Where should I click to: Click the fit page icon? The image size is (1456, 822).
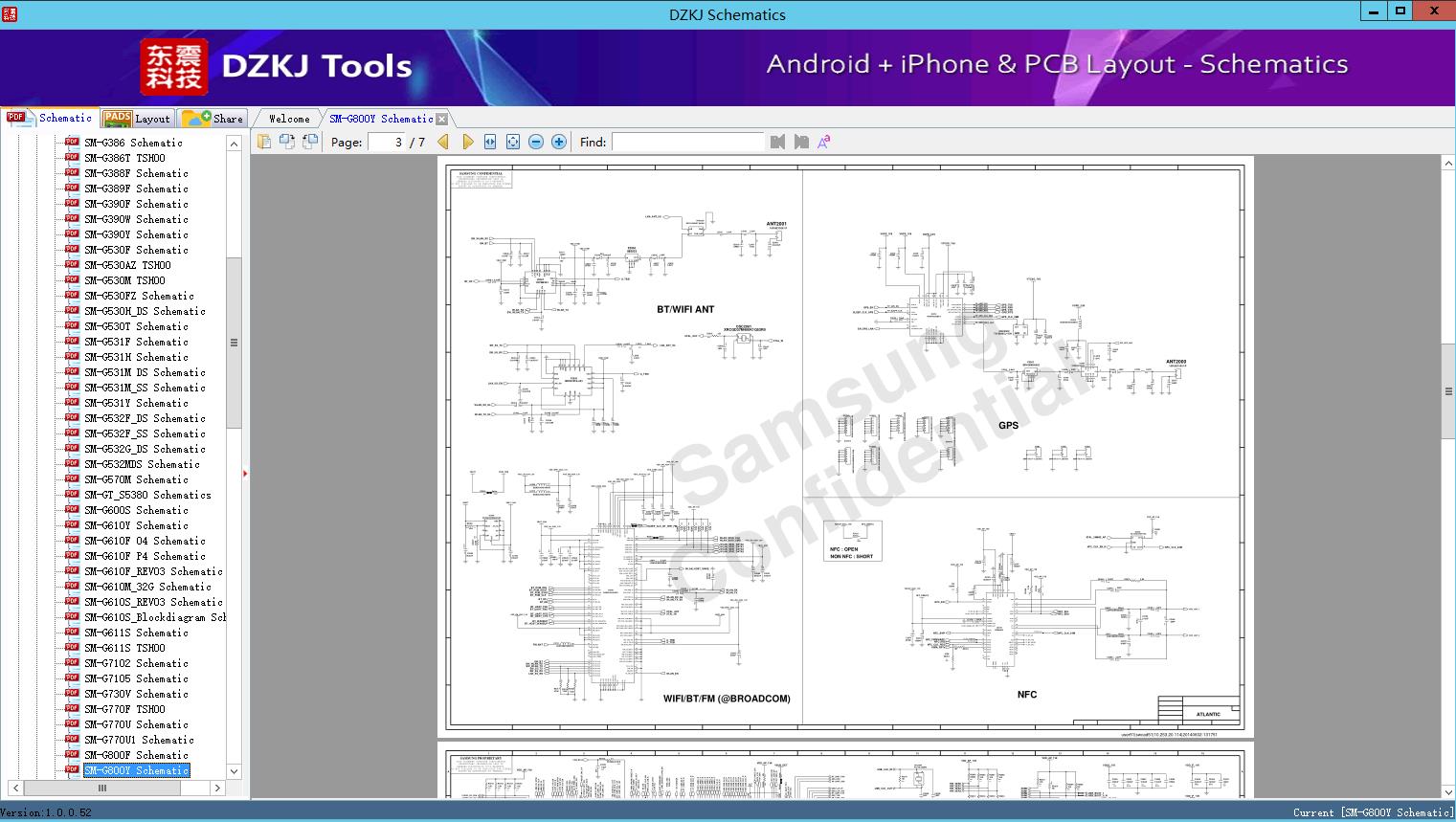point(513,142)
